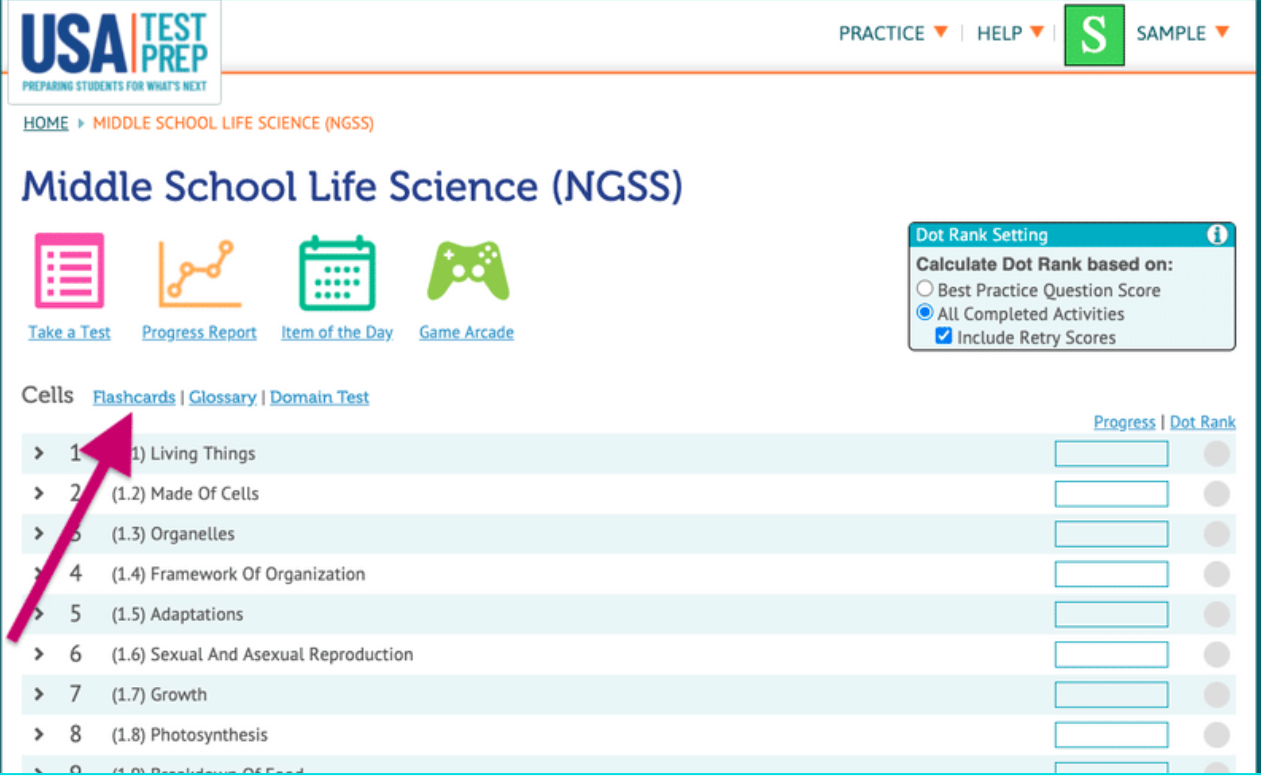Open the Game Arcade controller icon
The height and width of the screenshot is (779, 1261).
click(467, 272)
